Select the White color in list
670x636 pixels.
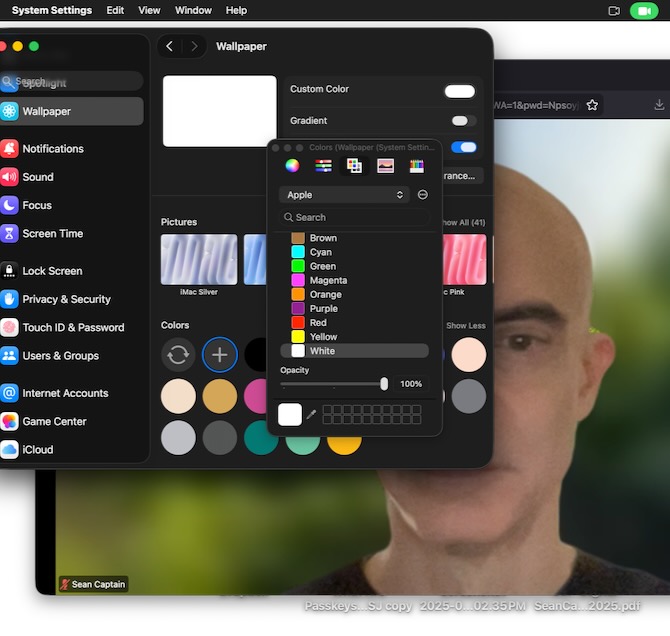pyautogui.click(x=354, y=351)
